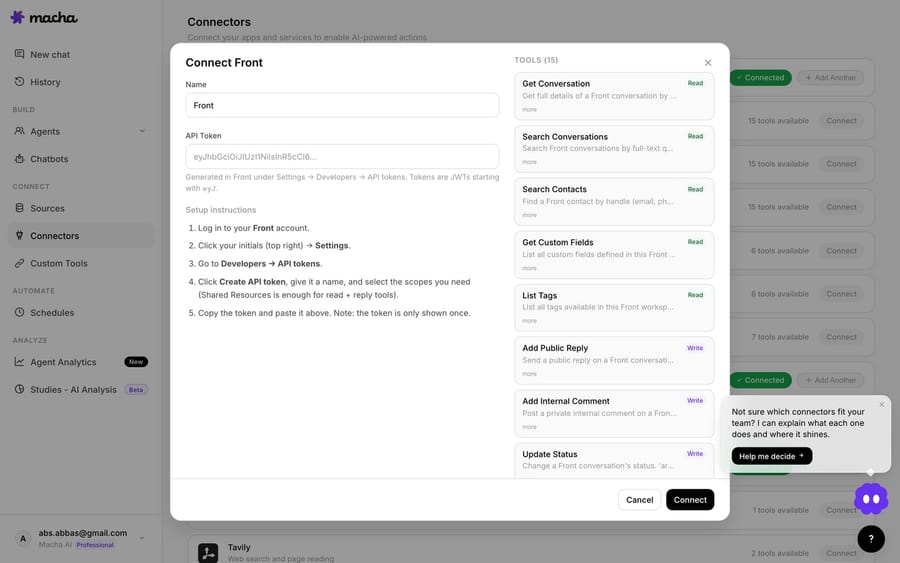This screenshot has height=563, width=900.
Task: Dismiss the connector suggestion popup
Action: 882,405
